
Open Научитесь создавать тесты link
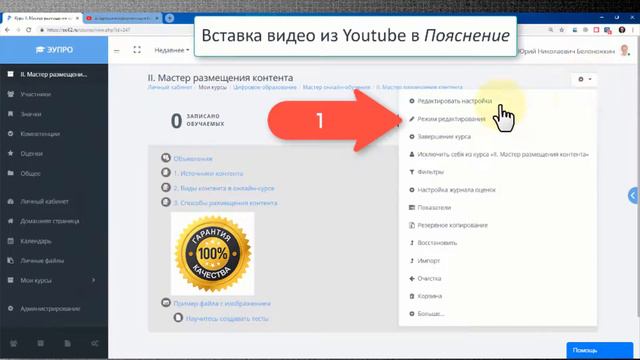227,318
